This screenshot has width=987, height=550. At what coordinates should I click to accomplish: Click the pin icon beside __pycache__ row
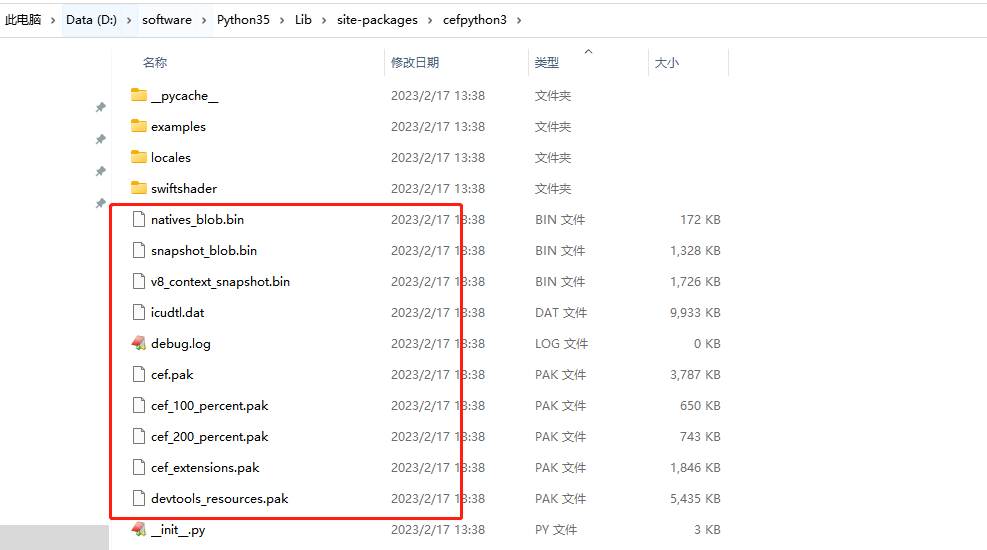pos(100,107)
